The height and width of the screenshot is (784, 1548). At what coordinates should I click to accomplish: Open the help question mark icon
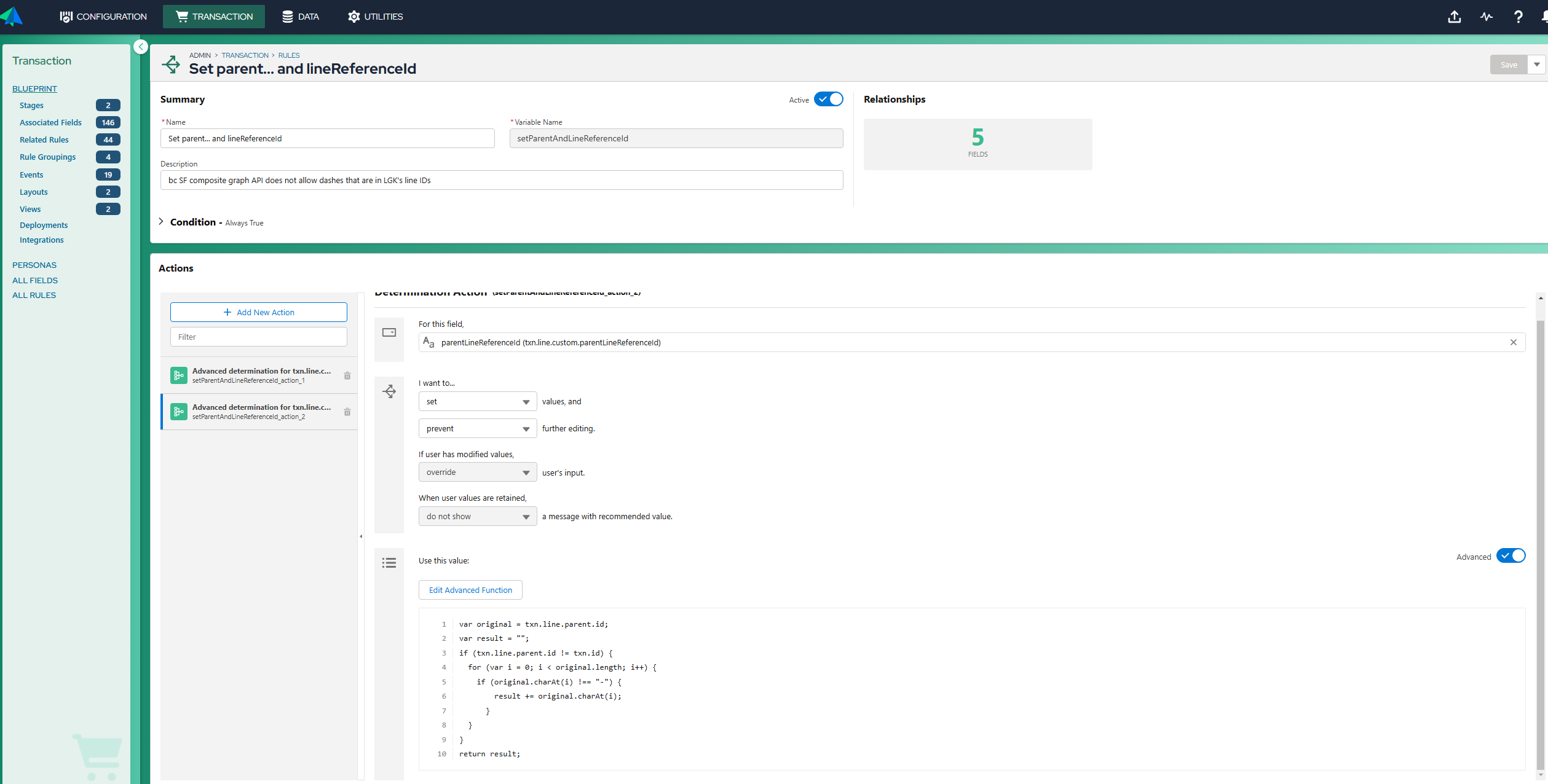(1518, 17)
